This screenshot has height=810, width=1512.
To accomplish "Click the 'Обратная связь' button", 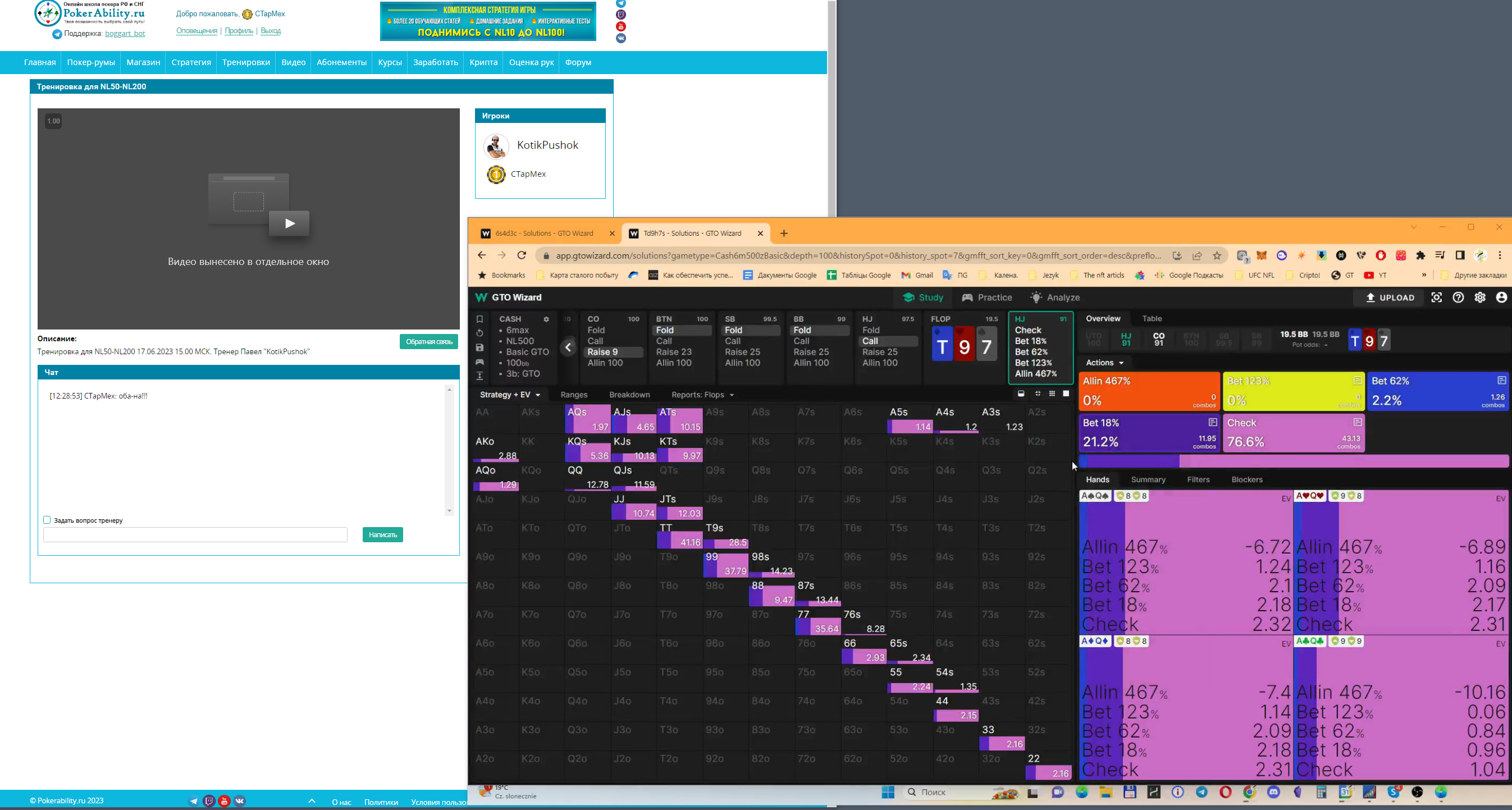I will pyautogui.click(x=429, y=342).
